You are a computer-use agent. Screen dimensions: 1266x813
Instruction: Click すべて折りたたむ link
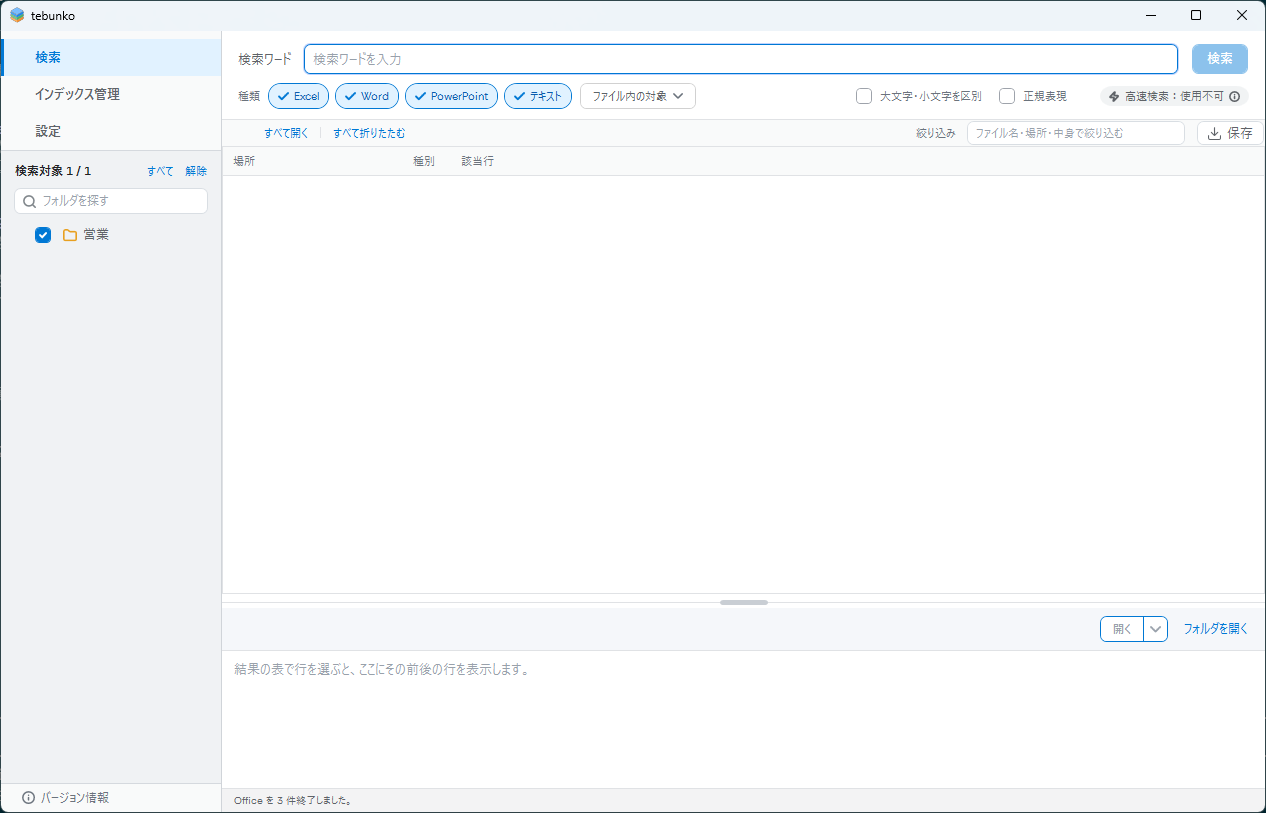click(x=369, y=133)
